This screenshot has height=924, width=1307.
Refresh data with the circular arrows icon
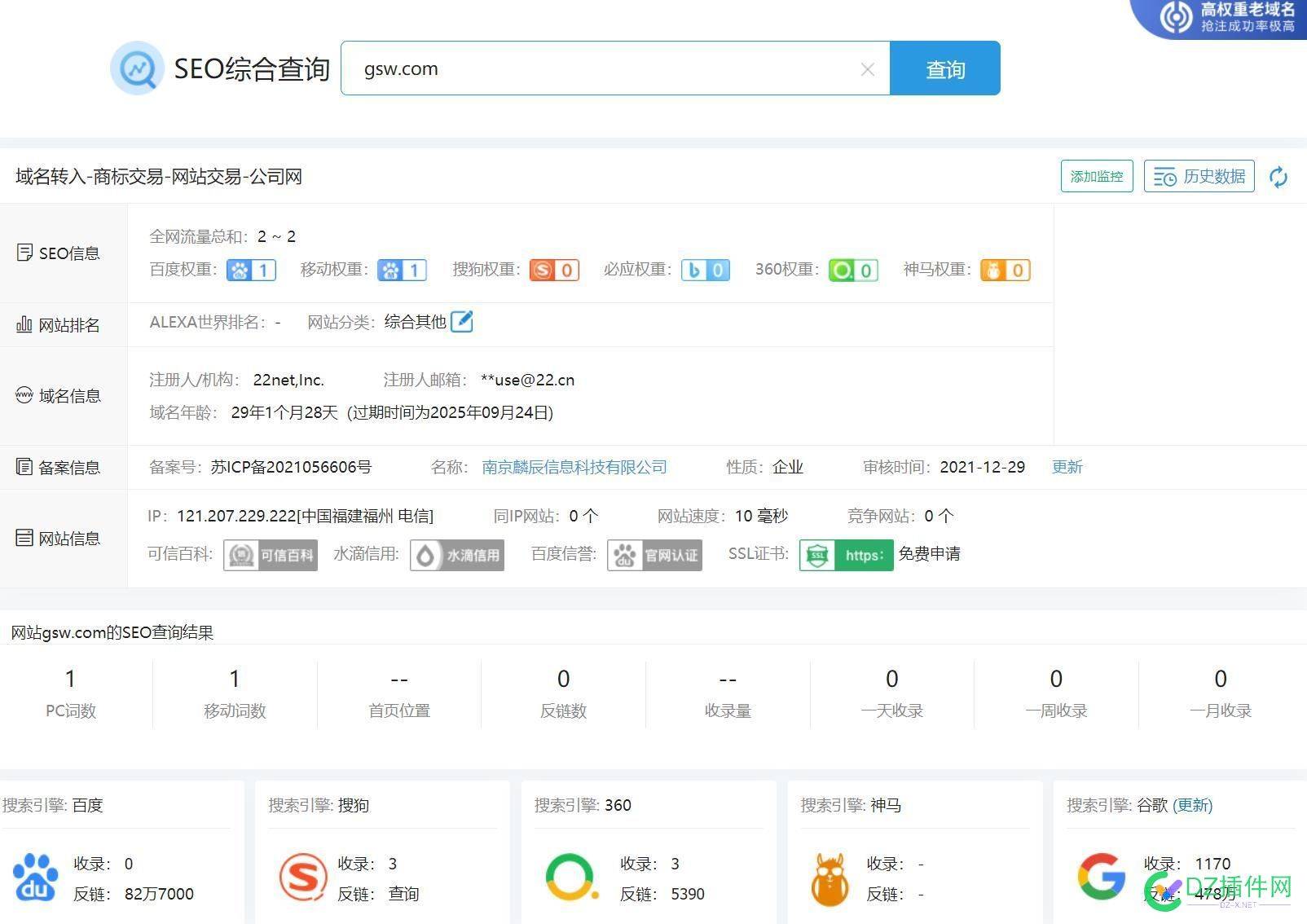(1278, 177)
